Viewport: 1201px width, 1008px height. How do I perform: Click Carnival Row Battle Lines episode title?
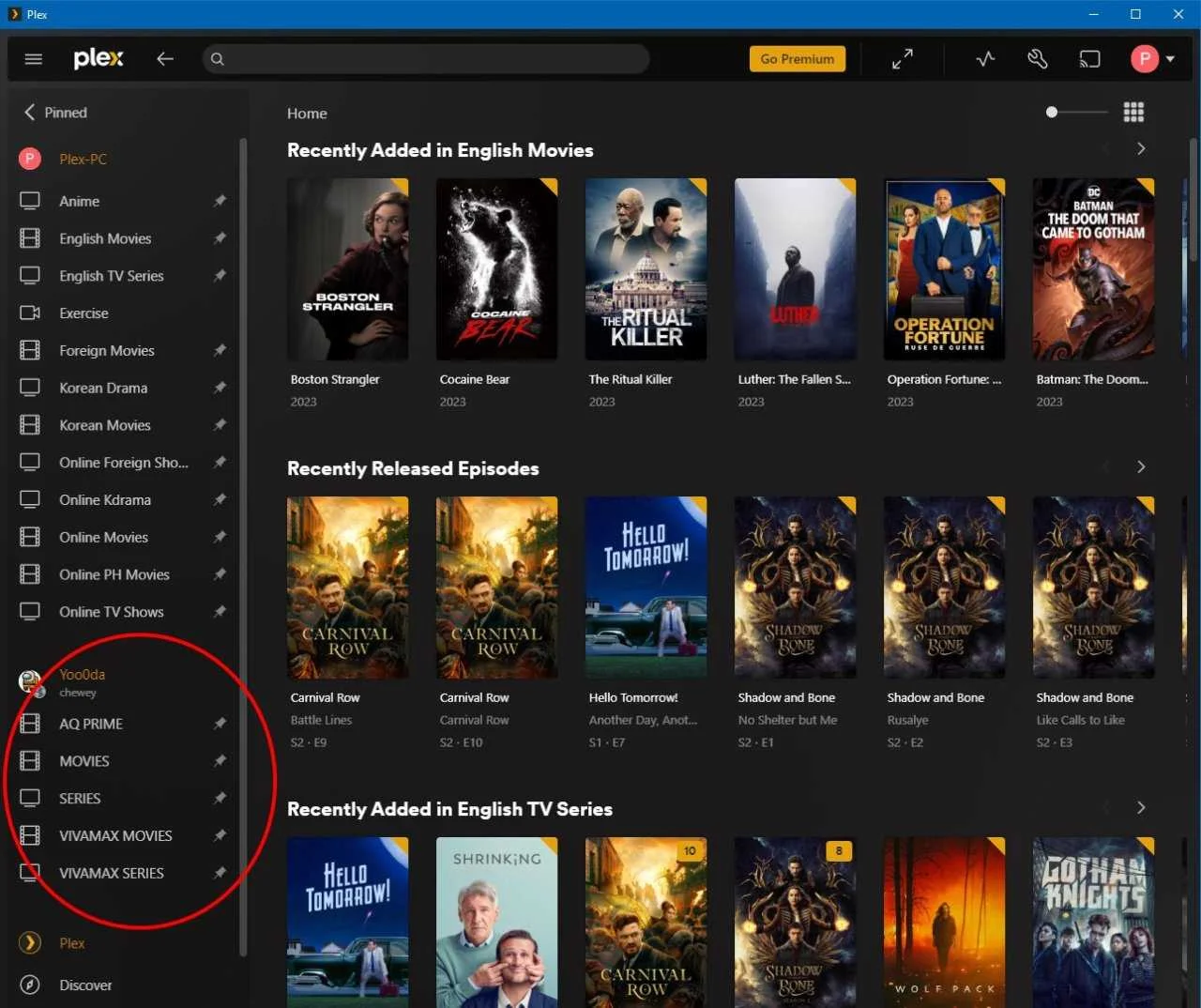321,720
